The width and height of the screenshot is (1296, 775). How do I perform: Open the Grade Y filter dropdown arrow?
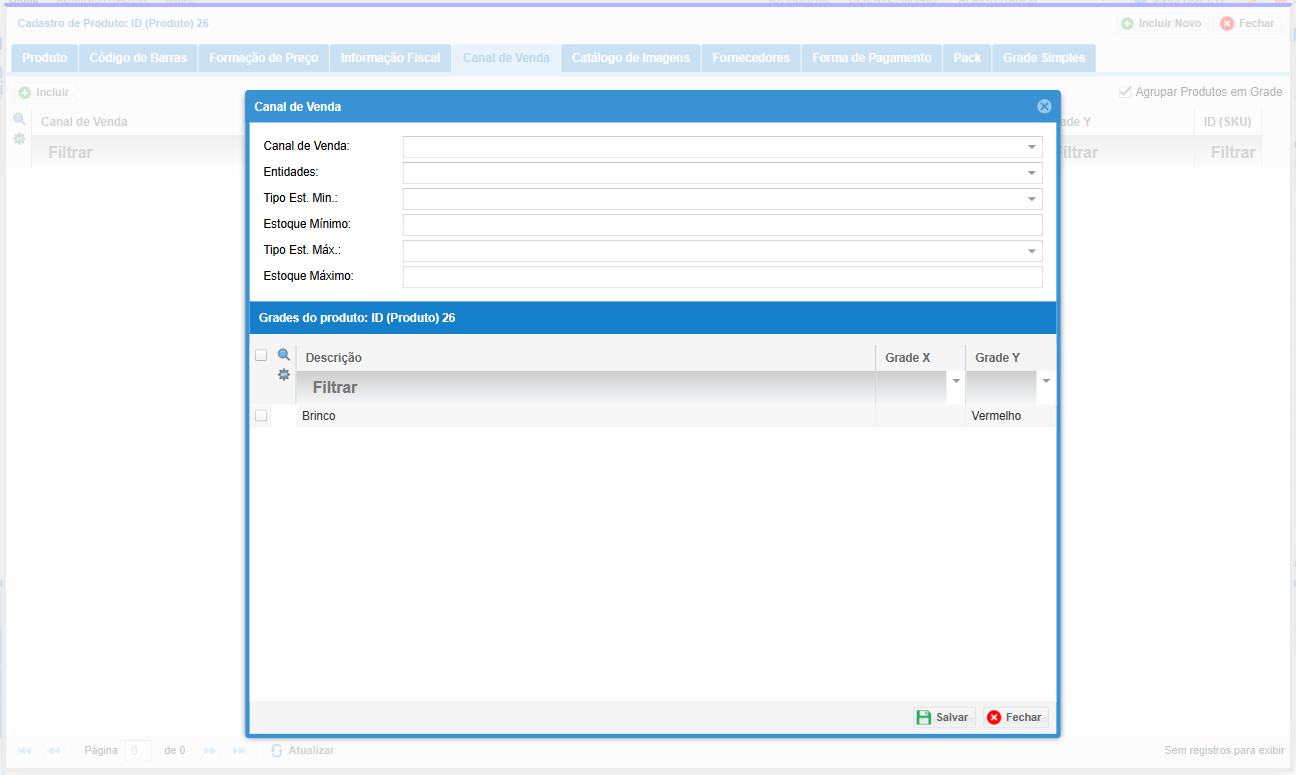[x=1046, y=381]
